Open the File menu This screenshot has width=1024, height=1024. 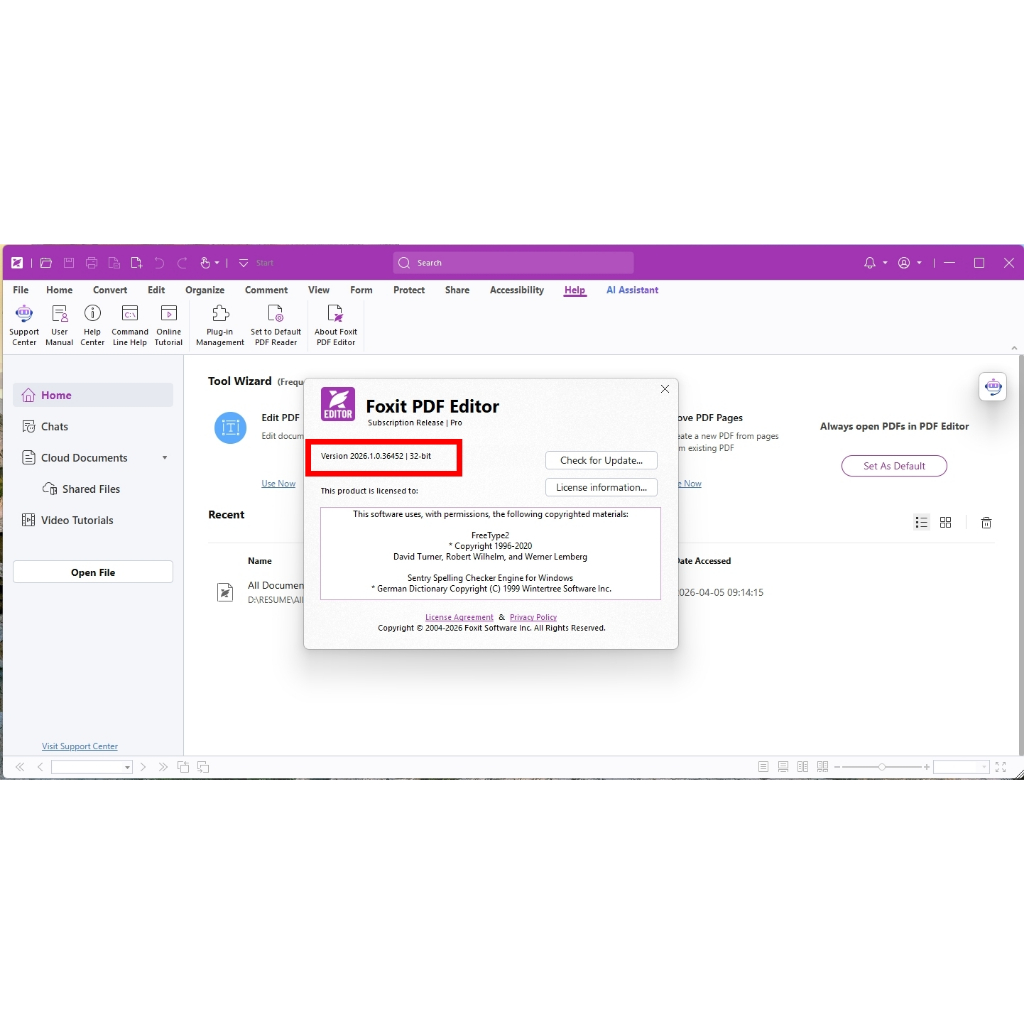[x=21, y=290]
